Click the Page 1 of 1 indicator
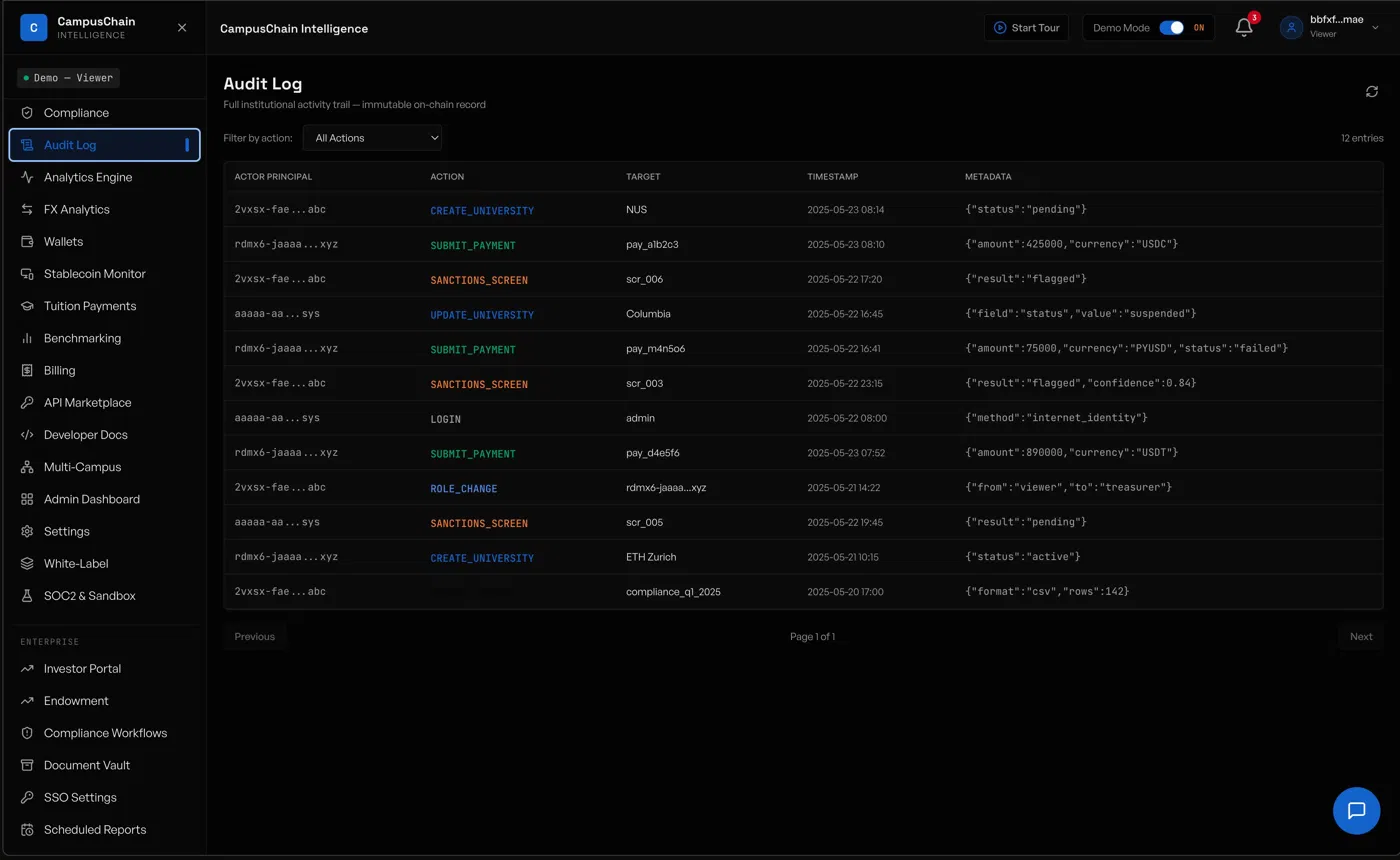The width and height of the screenshot is (1400, 860). (812, 637)
